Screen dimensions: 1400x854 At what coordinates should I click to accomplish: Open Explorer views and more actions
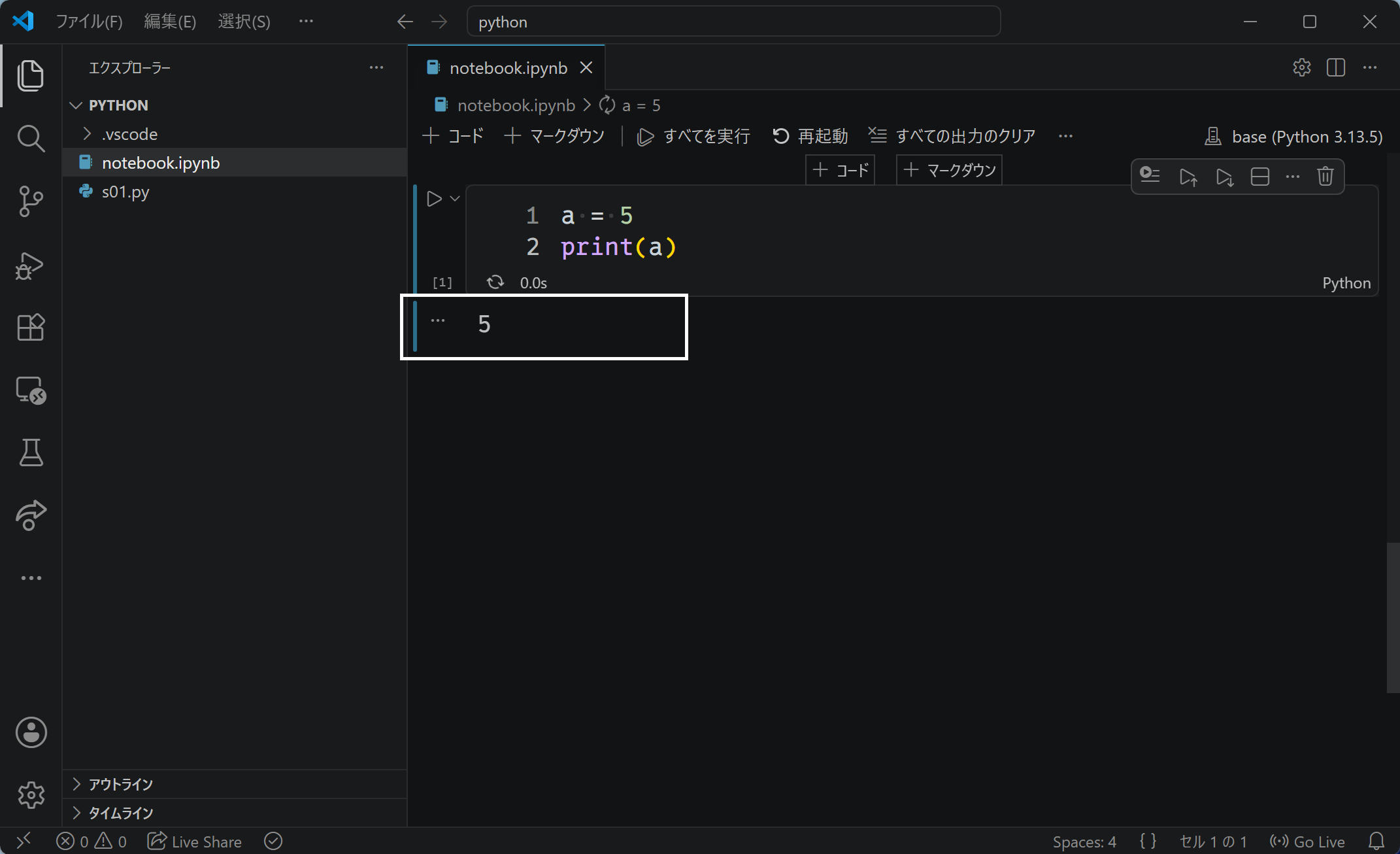[x=376, y=67]
